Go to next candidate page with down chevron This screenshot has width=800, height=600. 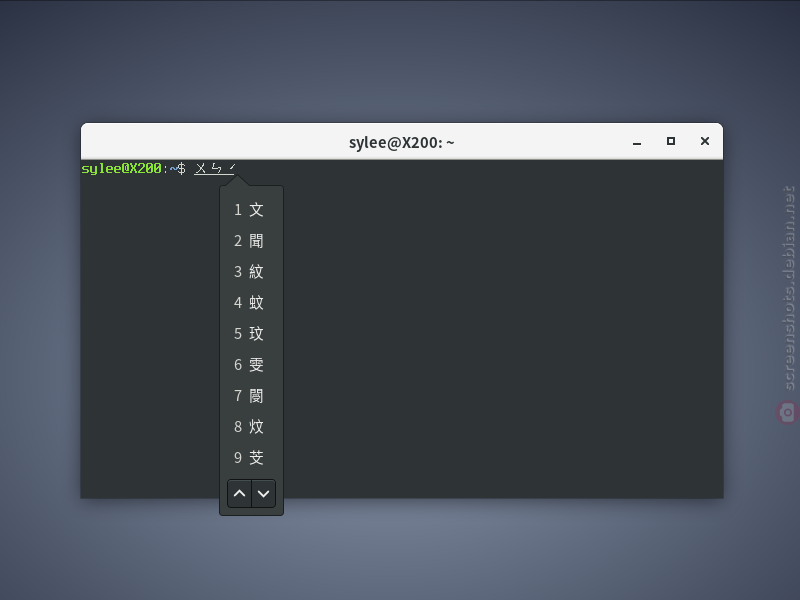[x=263, y=493]
